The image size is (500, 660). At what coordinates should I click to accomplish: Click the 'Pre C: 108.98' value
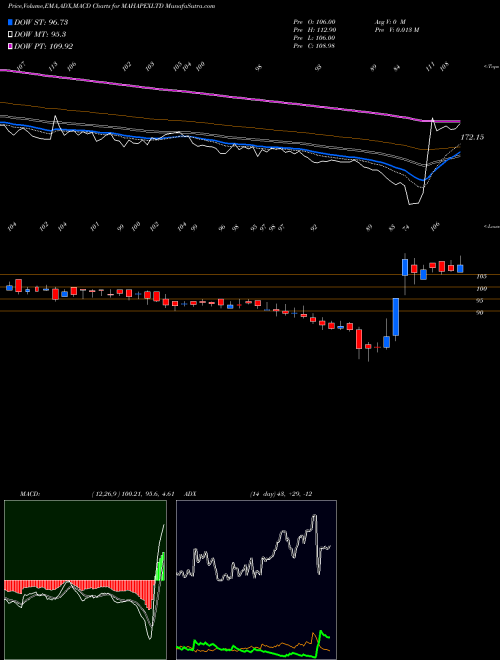314,46
